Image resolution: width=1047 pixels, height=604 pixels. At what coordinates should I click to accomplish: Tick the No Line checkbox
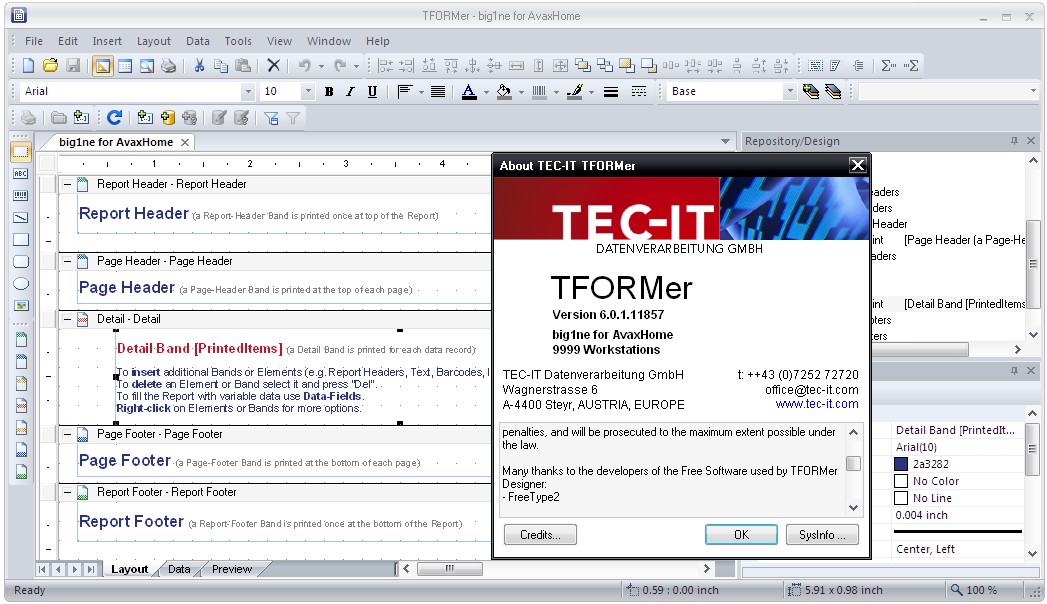click(x=901, y=498)
